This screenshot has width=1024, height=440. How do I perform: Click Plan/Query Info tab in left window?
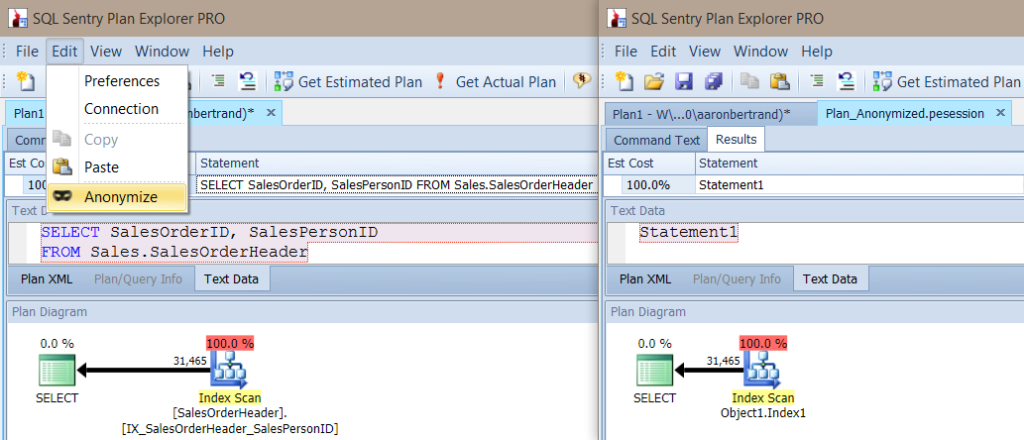[x=138, y=279]
